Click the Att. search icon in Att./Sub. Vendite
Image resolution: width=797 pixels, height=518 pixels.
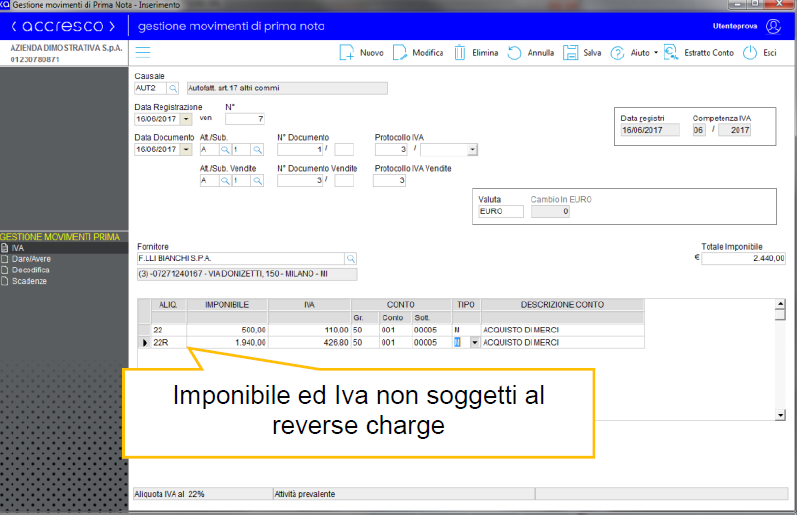(225, 181)
